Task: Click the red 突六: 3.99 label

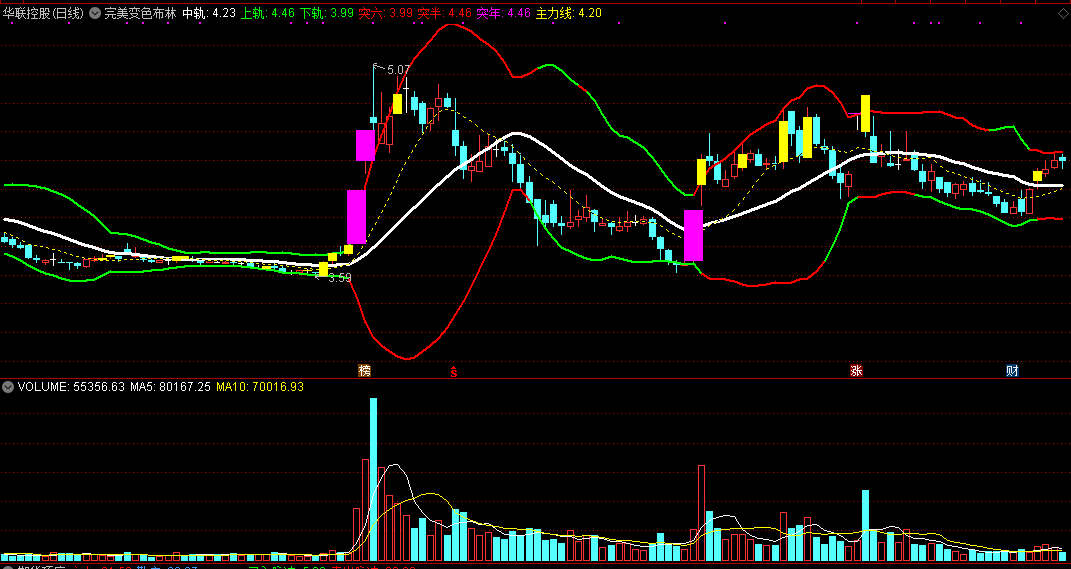Action: [386, 13]
